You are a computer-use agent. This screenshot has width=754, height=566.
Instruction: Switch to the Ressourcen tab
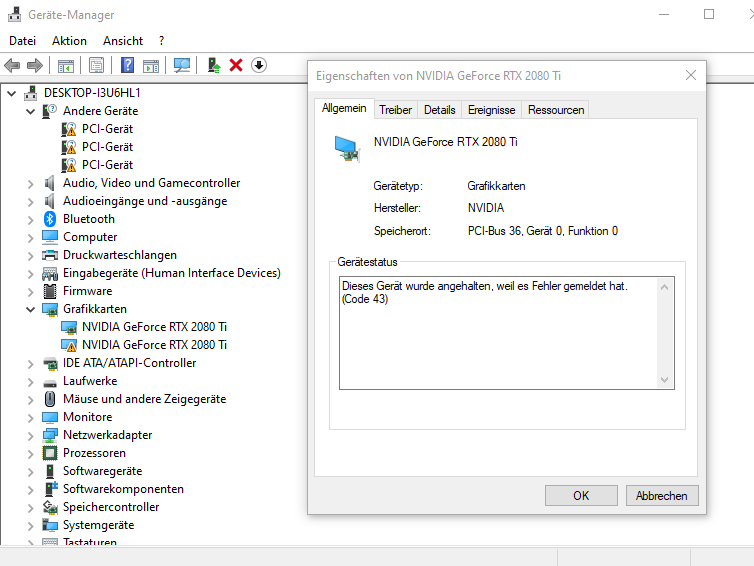click(x=556, y=110)
